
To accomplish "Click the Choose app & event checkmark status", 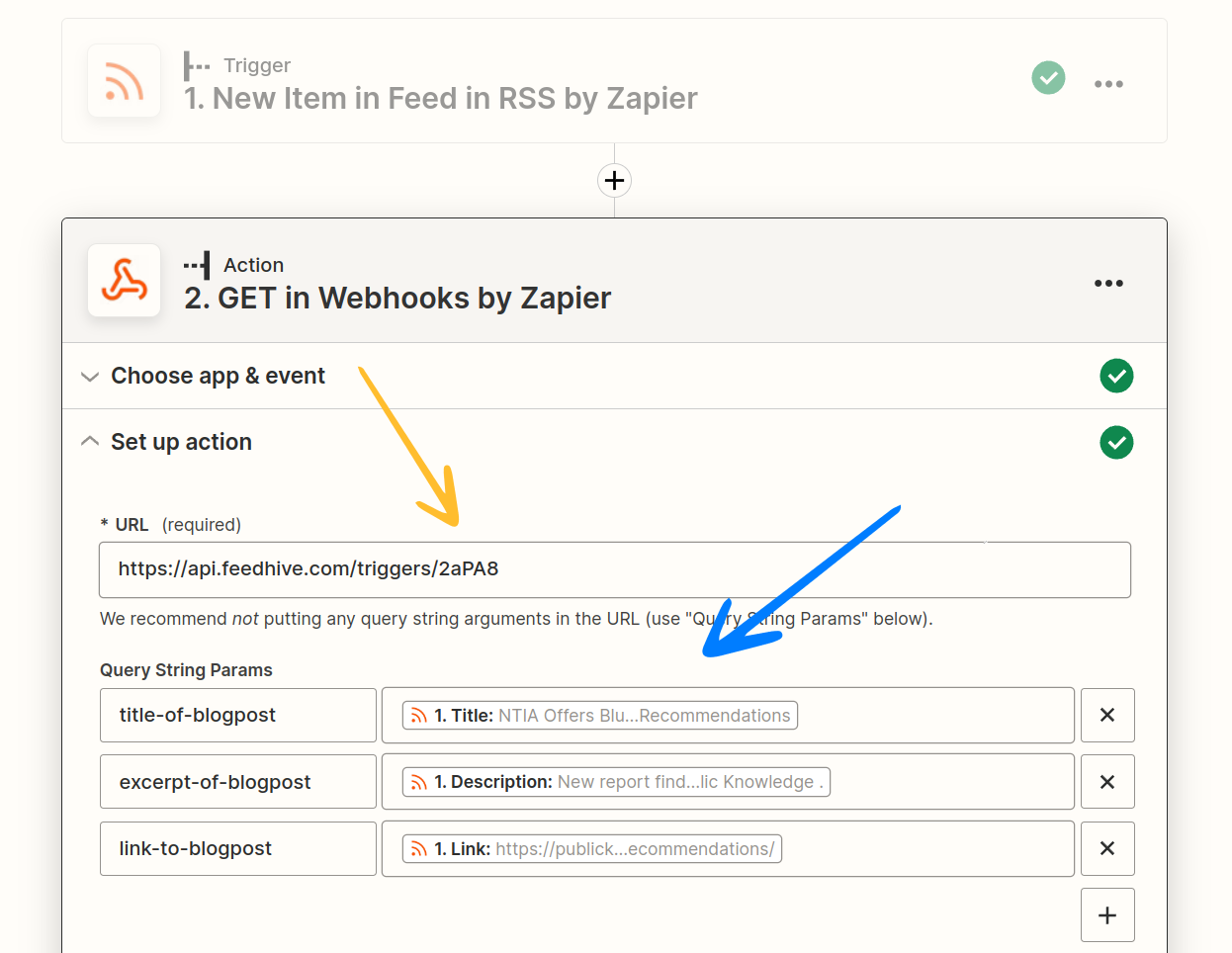I will click(x=1116, y=376).
